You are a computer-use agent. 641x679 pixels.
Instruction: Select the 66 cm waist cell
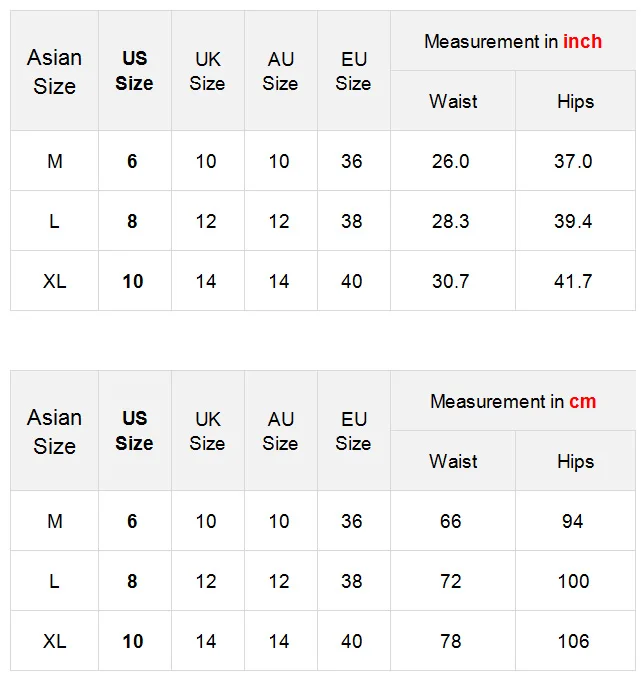pyautogui.click(x=451, y=521)
